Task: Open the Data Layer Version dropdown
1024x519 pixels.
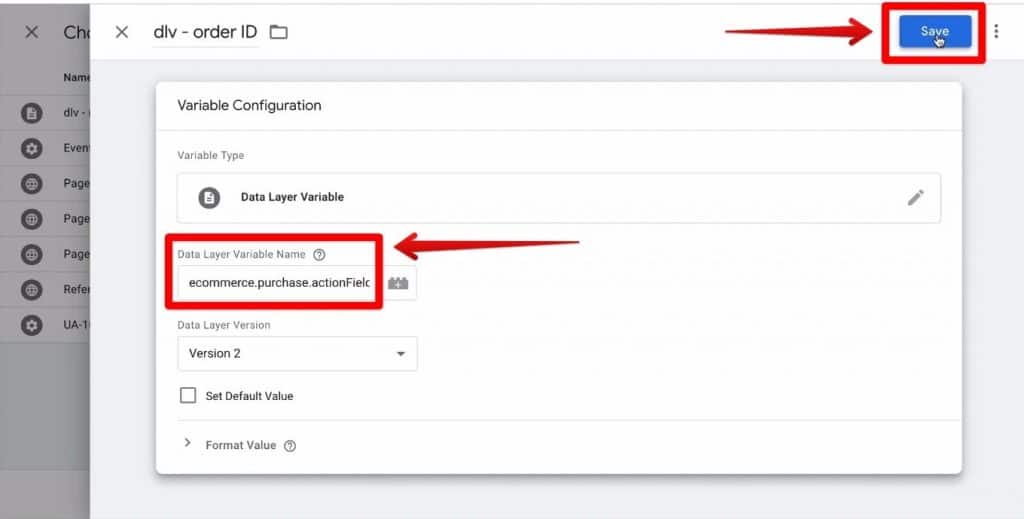Action: 297,354
